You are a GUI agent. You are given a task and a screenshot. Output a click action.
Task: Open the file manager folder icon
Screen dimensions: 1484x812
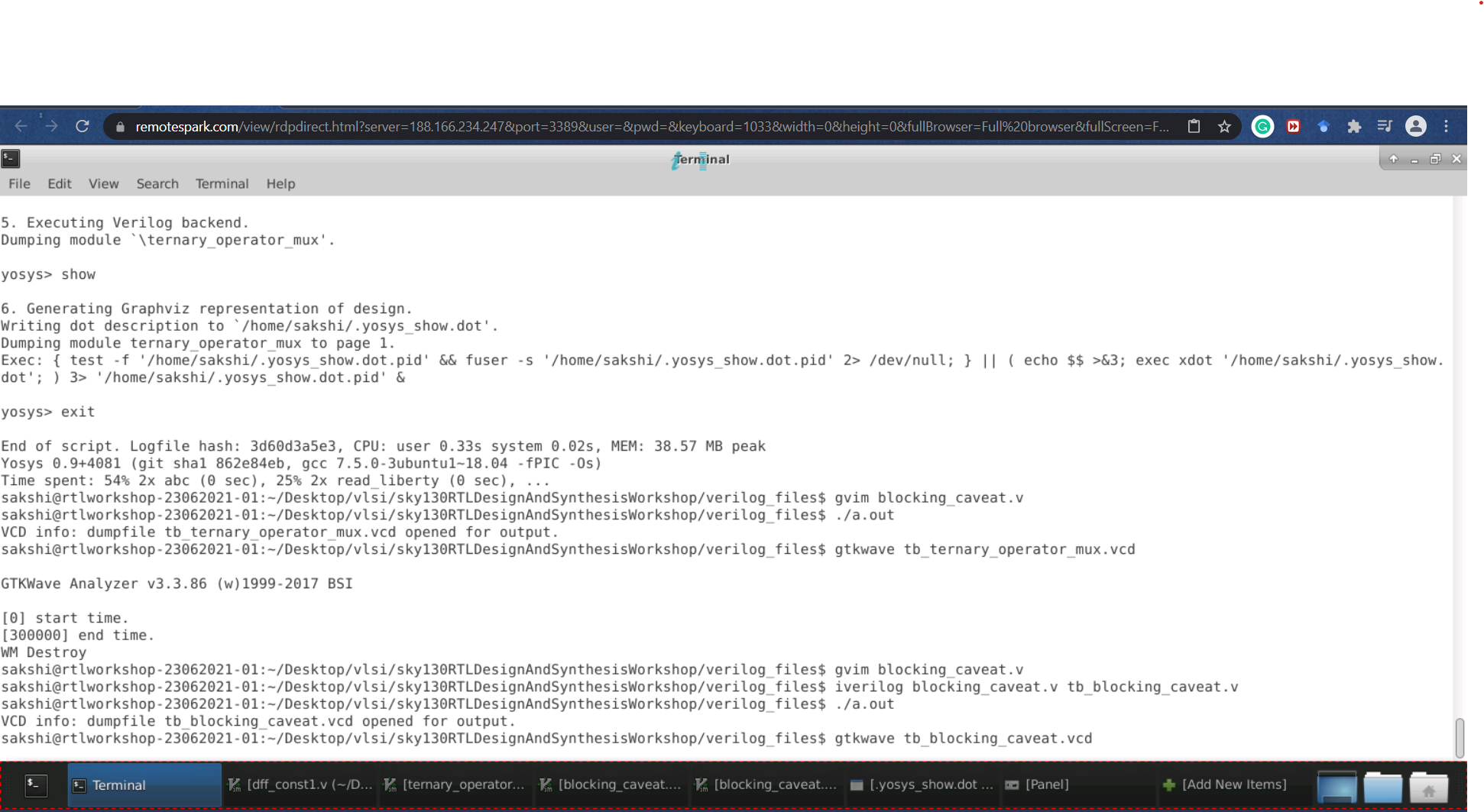[x=1382, y=787]
